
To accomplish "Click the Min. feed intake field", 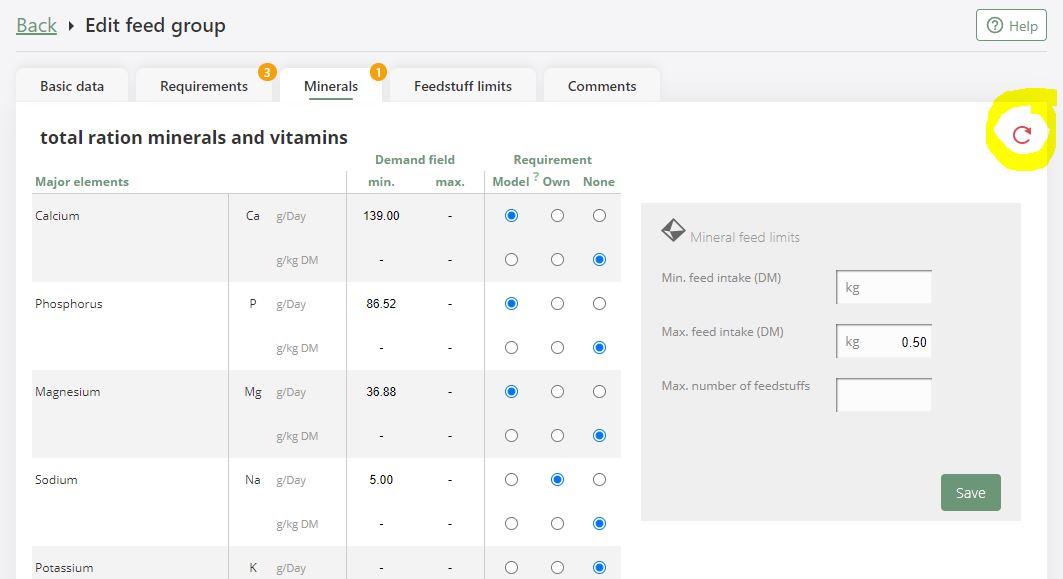I will tap(884, 287).
